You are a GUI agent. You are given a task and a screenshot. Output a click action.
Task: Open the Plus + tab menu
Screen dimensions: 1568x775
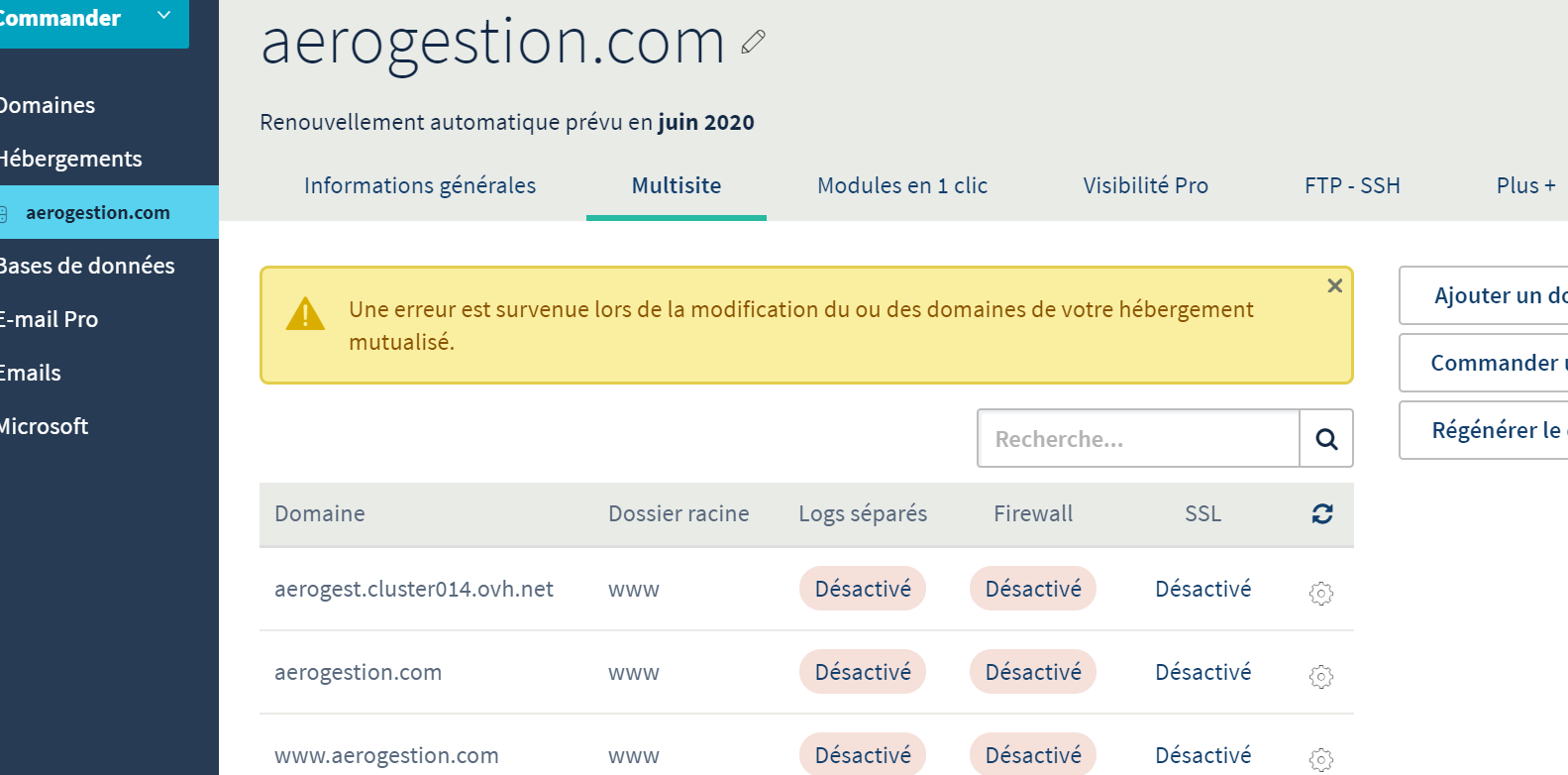[1524, 185]
